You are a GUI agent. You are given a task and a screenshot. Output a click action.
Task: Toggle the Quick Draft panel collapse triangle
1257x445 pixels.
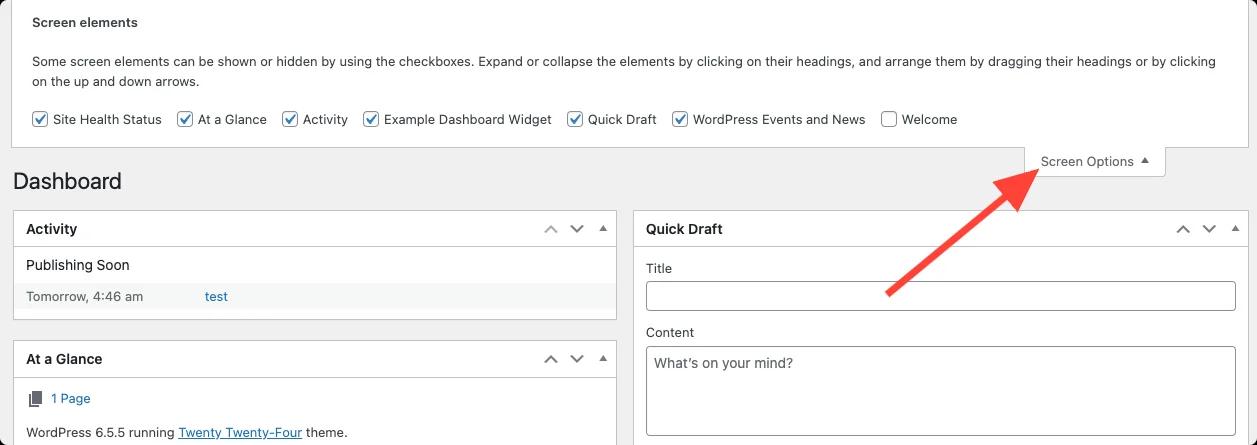1236,229
